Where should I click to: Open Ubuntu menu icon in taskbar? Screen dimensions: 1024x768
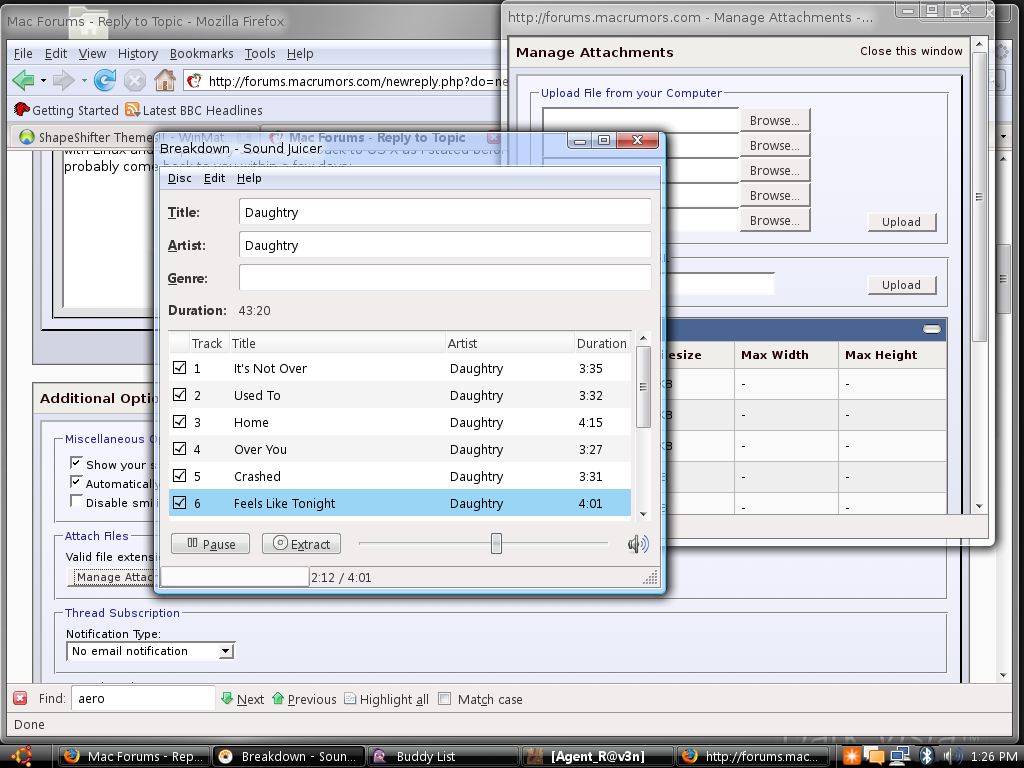[23, 756]
